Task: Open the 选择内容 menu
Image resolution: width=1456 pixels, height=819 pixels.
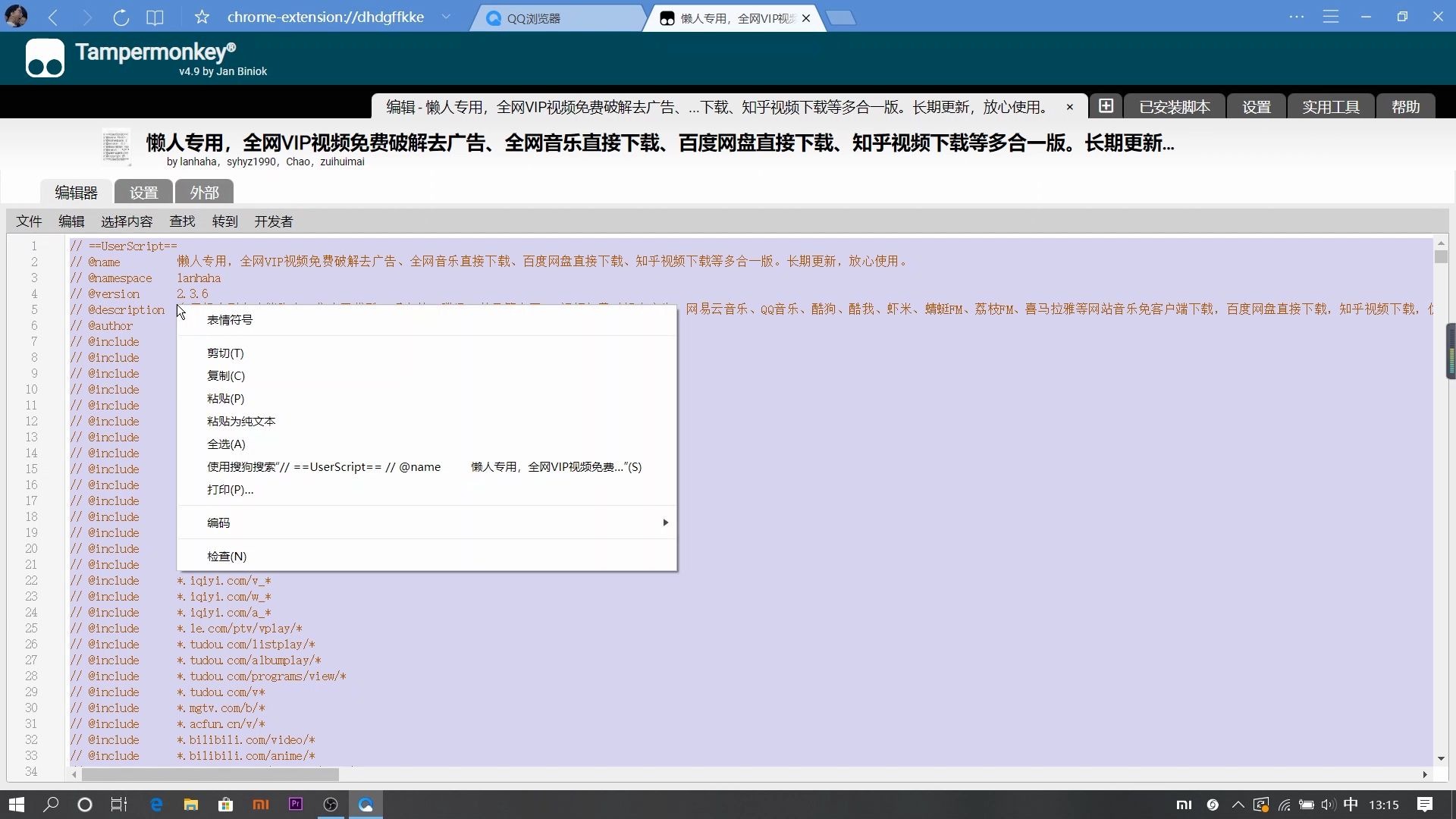Action: pos(127,221)
